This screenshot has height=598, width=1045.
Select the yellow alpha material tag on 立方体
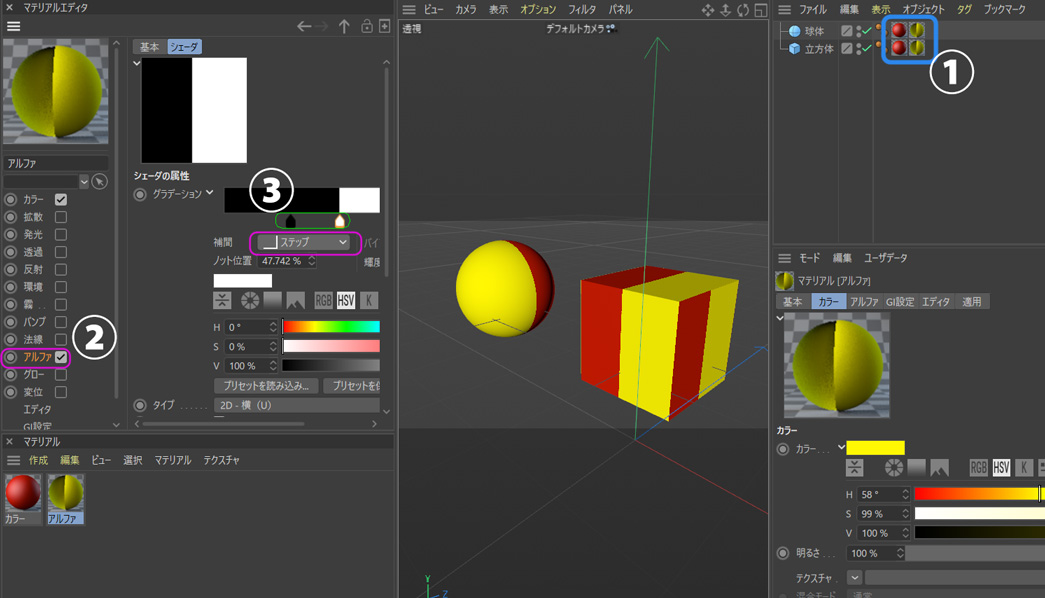tap(916, 48)
